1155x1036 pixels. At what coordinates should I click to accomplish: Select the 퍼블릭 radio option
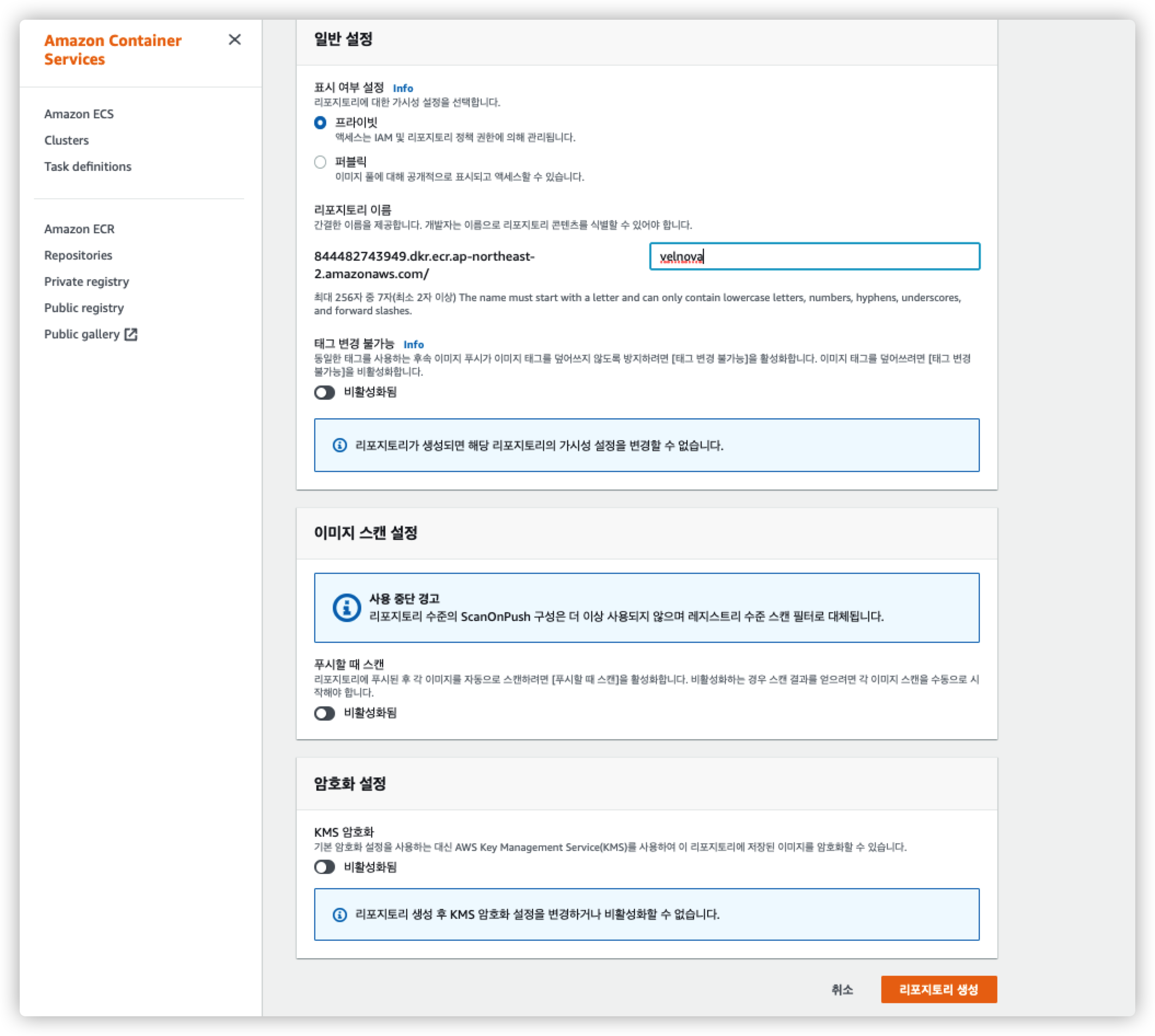pos(320,162)
